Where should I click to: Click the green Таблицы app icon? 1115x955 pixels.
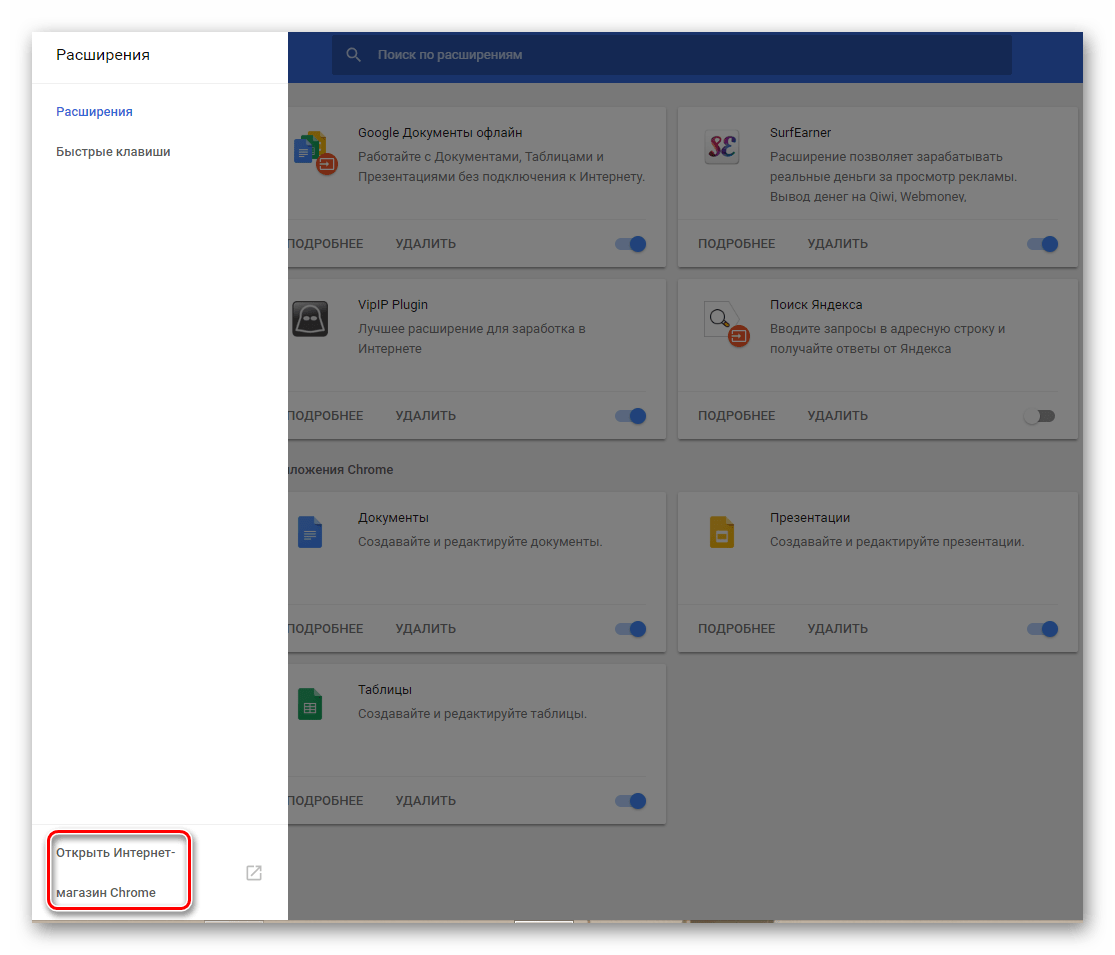[310, 704]
